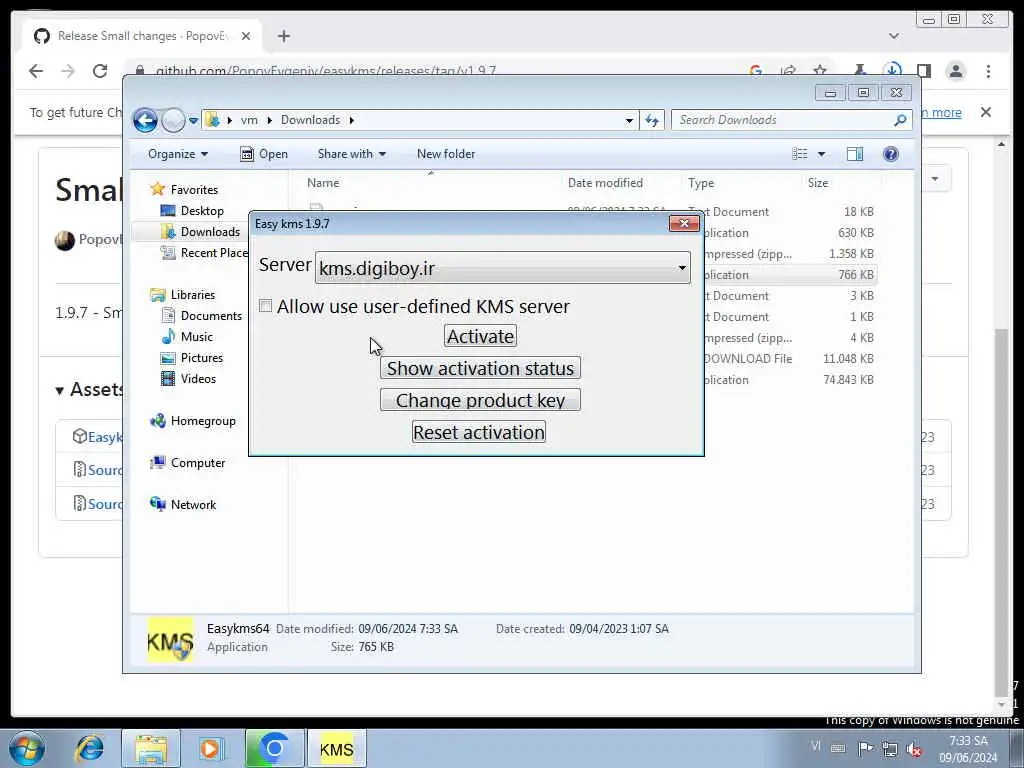Click Show activation status button
Image resolution: width=1024 pixels, height=768 pixels.
point(480,368)
